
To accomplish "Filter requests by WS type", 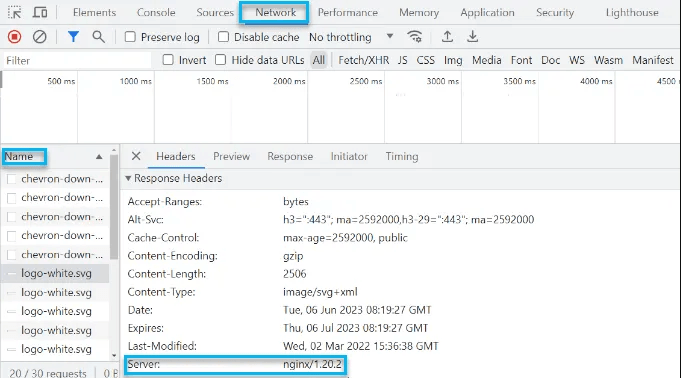I will pos(577,60).
